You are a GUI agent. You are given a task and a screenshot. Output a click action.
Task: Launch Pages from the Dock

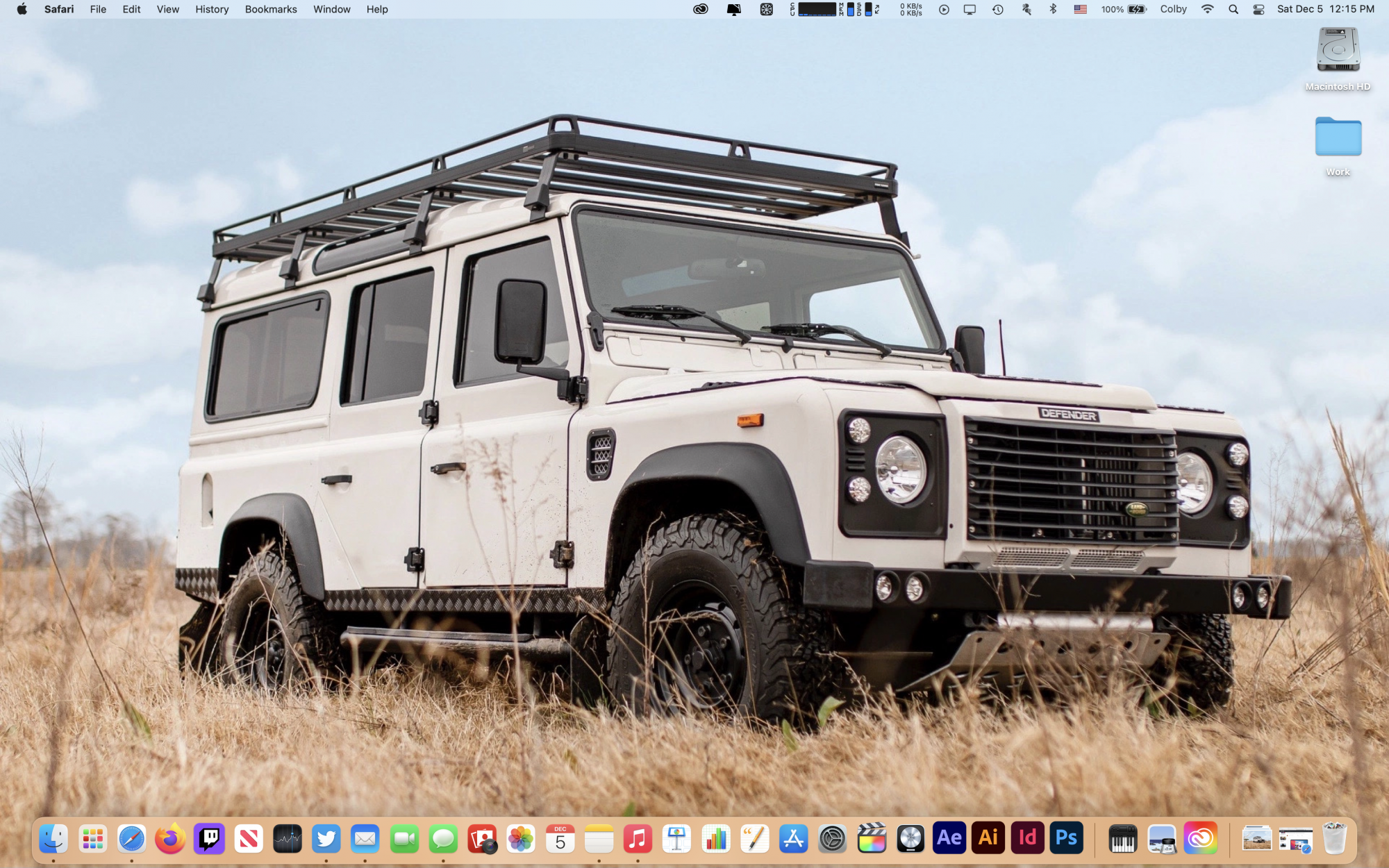pos(755,839)
